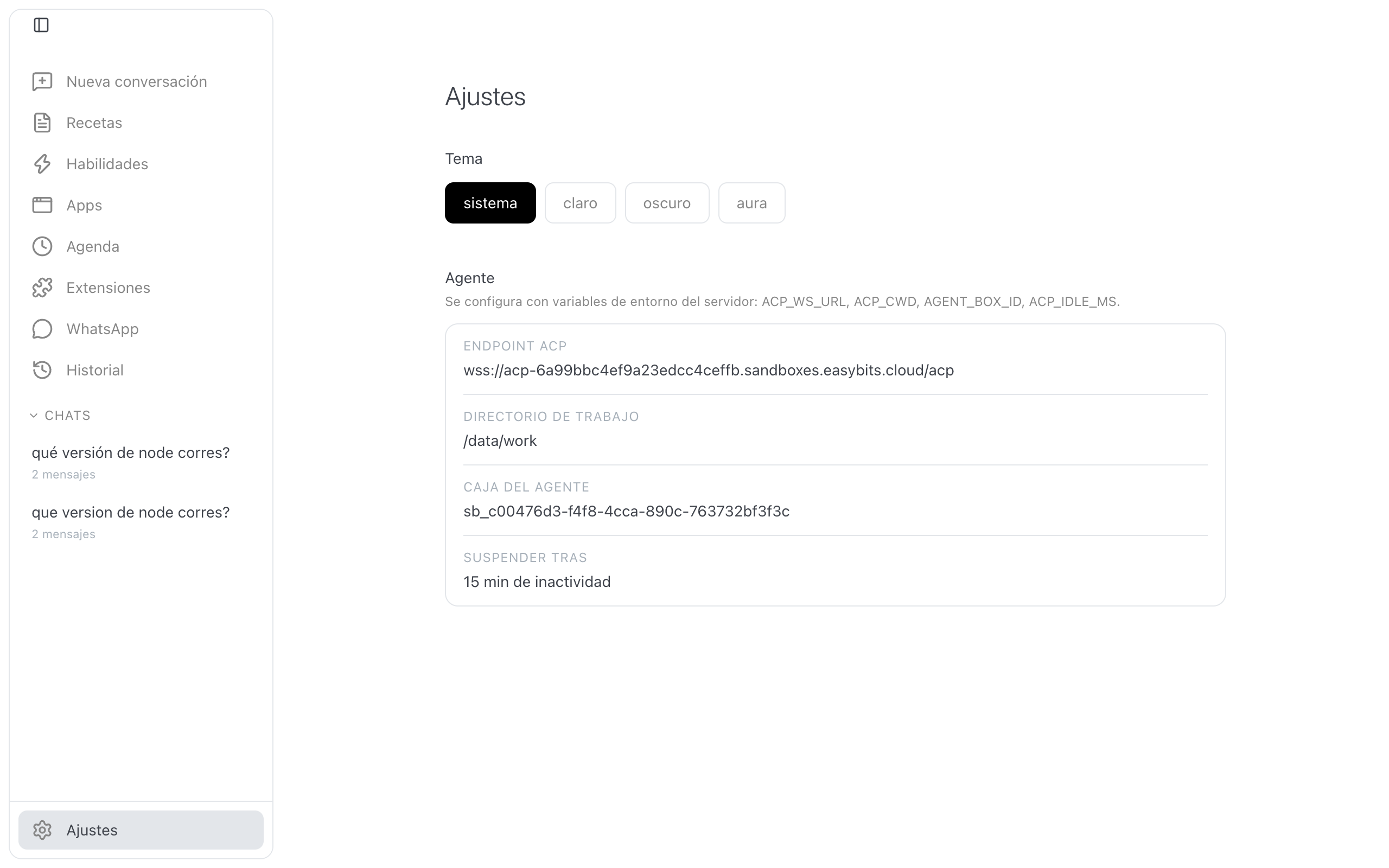Open chat "qué versión de node corres?"
This screenshot has height=868, width=1389.
click(x=130, y=462)
